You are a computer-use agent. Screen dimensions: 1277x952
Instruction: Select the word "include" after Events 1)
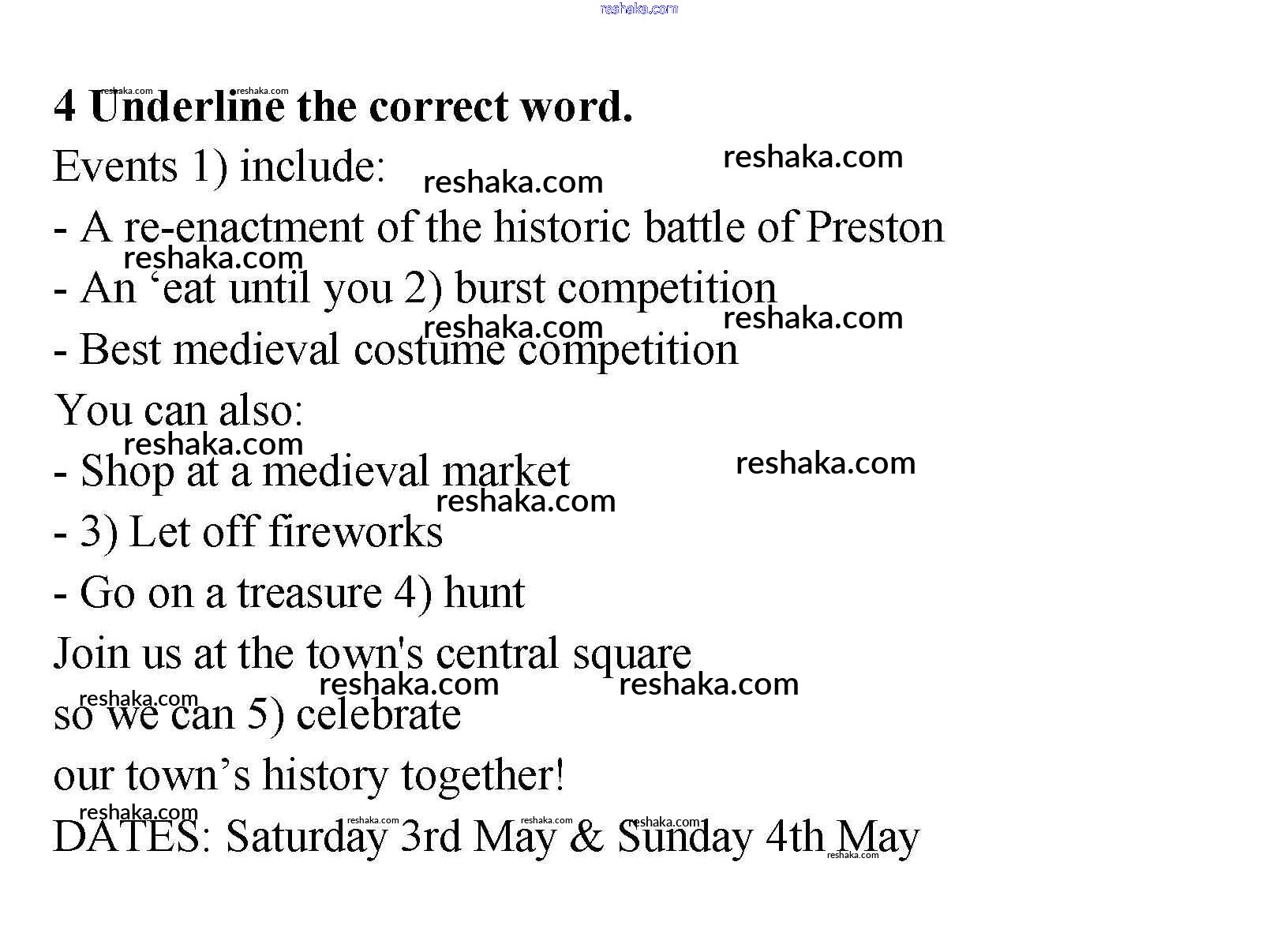[x=311, y=167]
